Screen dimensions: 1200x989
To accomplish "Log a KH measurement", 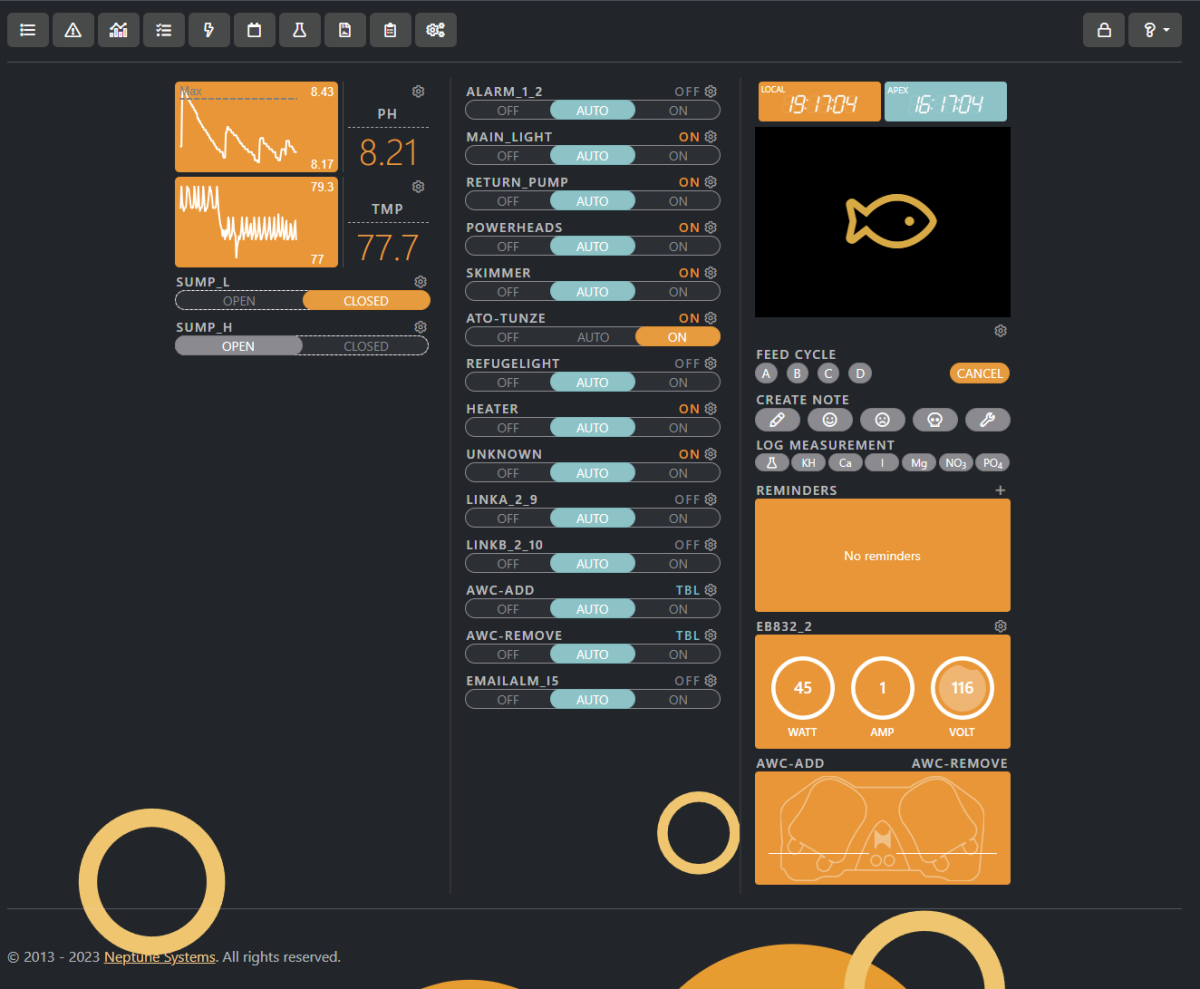I will coord(808,463).
